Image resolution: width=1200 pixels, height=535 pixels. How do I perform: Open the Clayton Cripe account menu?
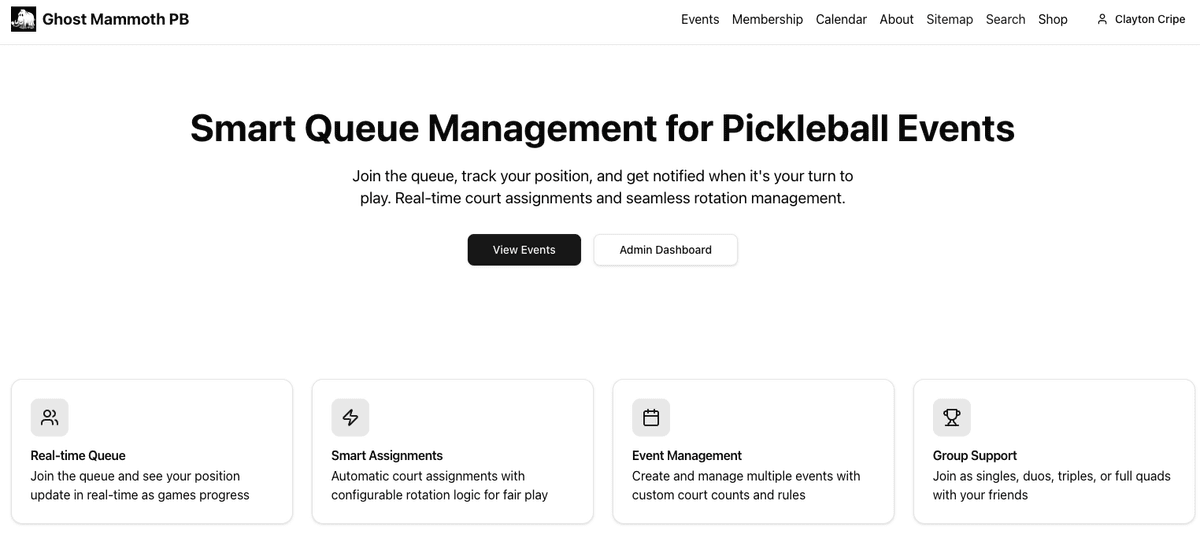pos(1149,19)
